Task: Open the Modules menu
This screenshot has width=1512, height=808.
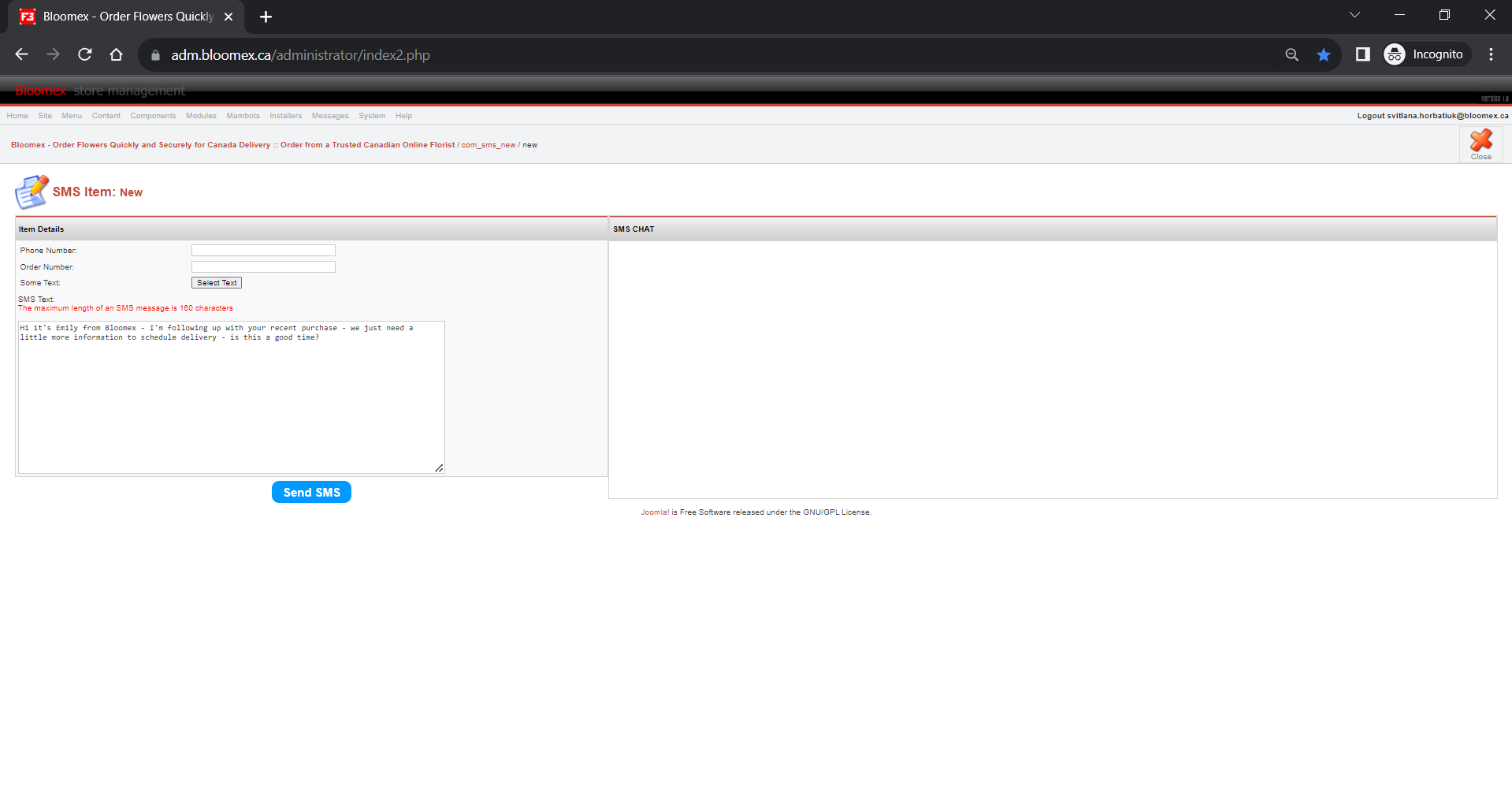Action: (x=201, y=116)
